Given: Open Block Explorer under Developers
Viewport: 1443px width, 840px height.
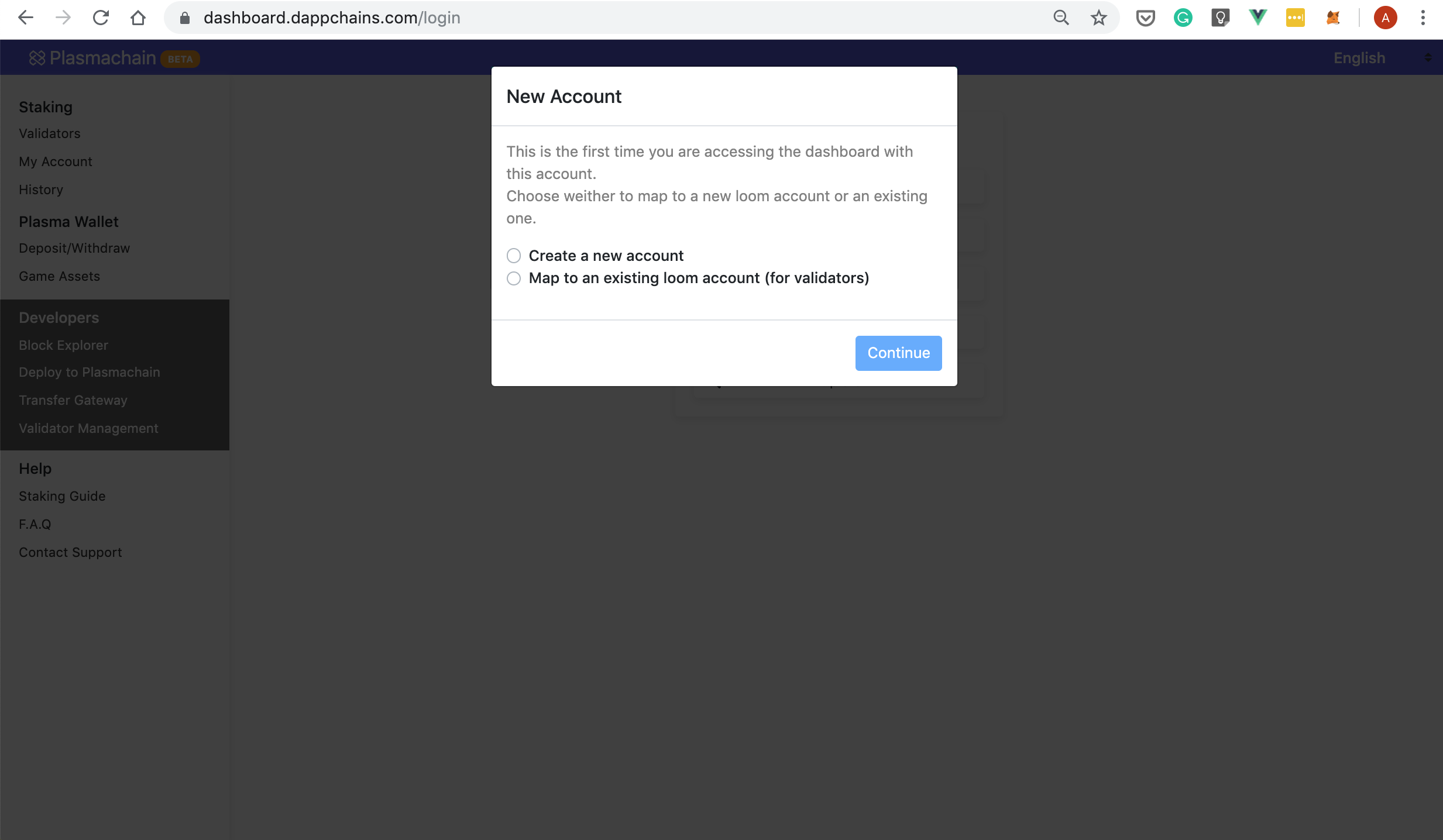Looking at the screenshot, I should click(x=63, y=345).
